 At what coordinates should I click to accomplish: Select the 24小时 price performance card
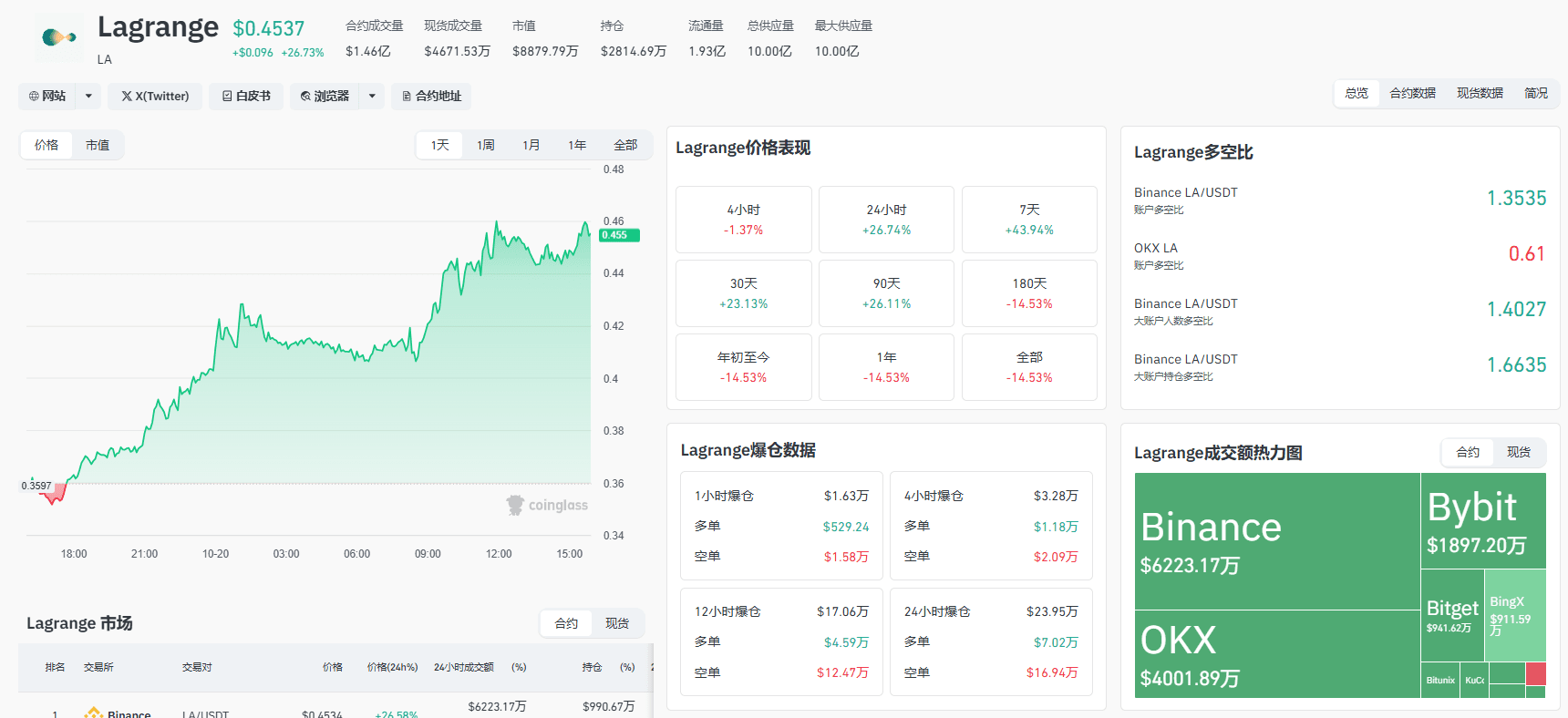pos(886,220)
